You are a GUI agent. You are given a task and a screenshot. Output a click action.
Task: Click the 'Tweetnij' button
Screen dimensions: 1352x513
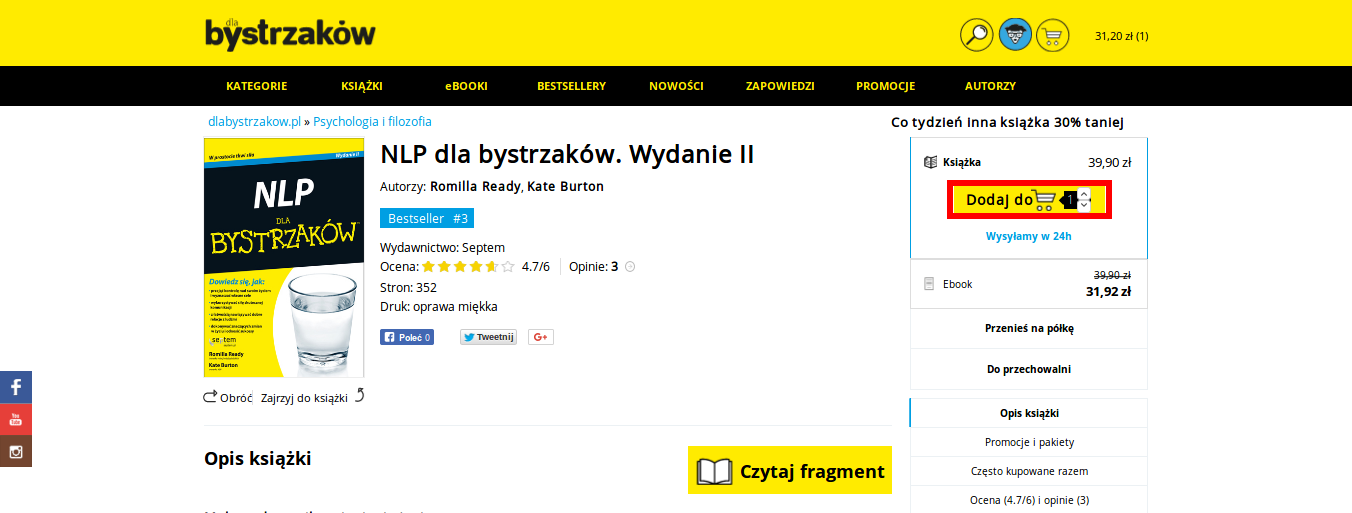[x=488, y=337]
